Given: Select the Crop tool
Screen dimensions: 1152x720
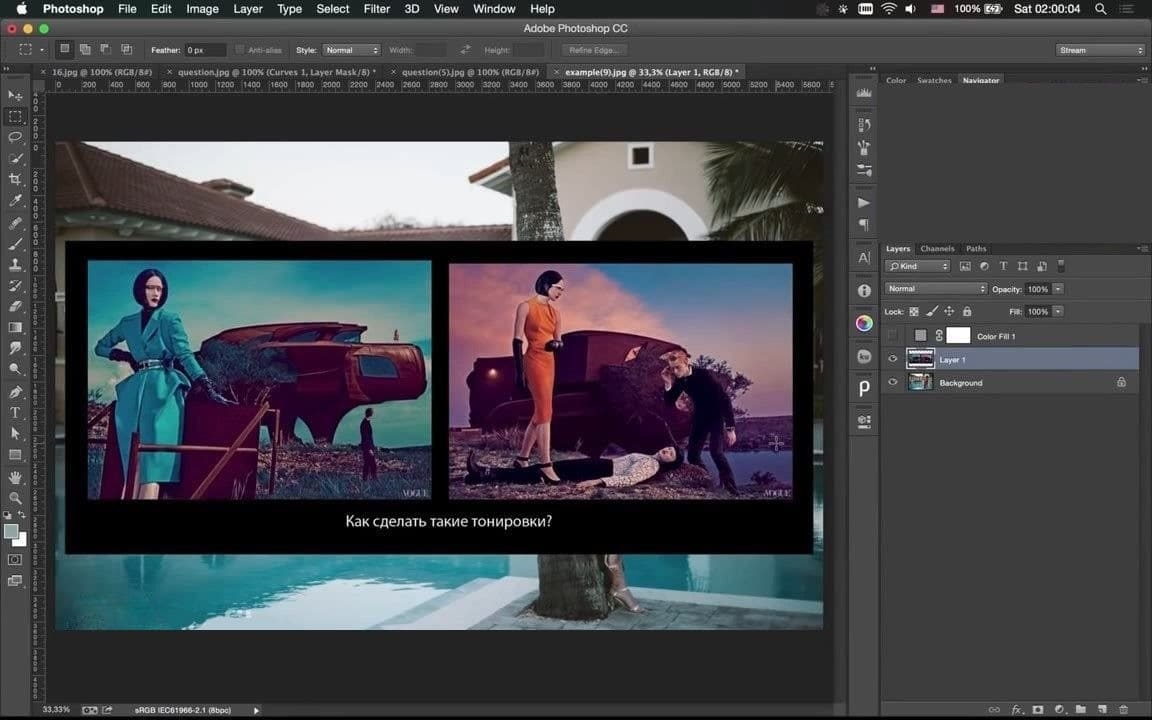Looking at the screenshot, I should [x=15, y=179].
